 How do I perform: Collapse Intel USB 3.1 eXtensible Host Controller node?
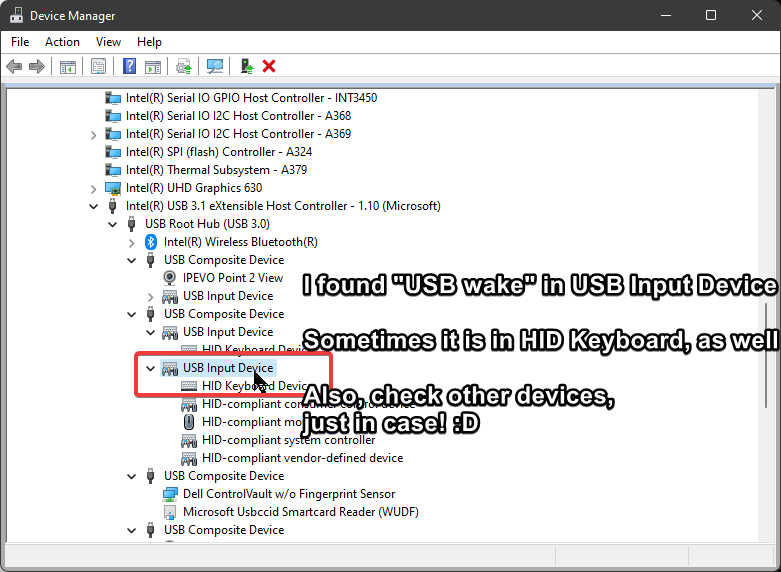pos(93,206)
